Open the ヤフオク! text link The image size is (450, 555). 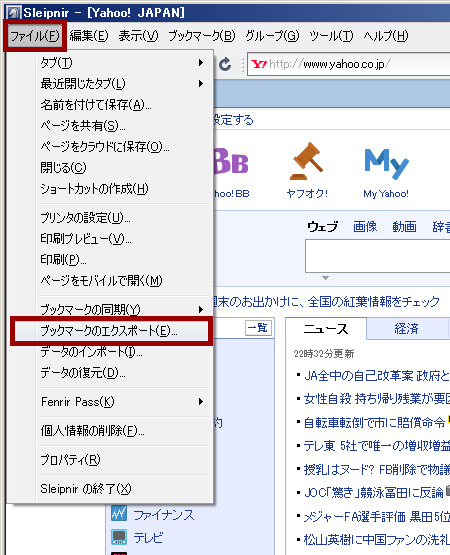pyautogui.click(x=307, y=194)
